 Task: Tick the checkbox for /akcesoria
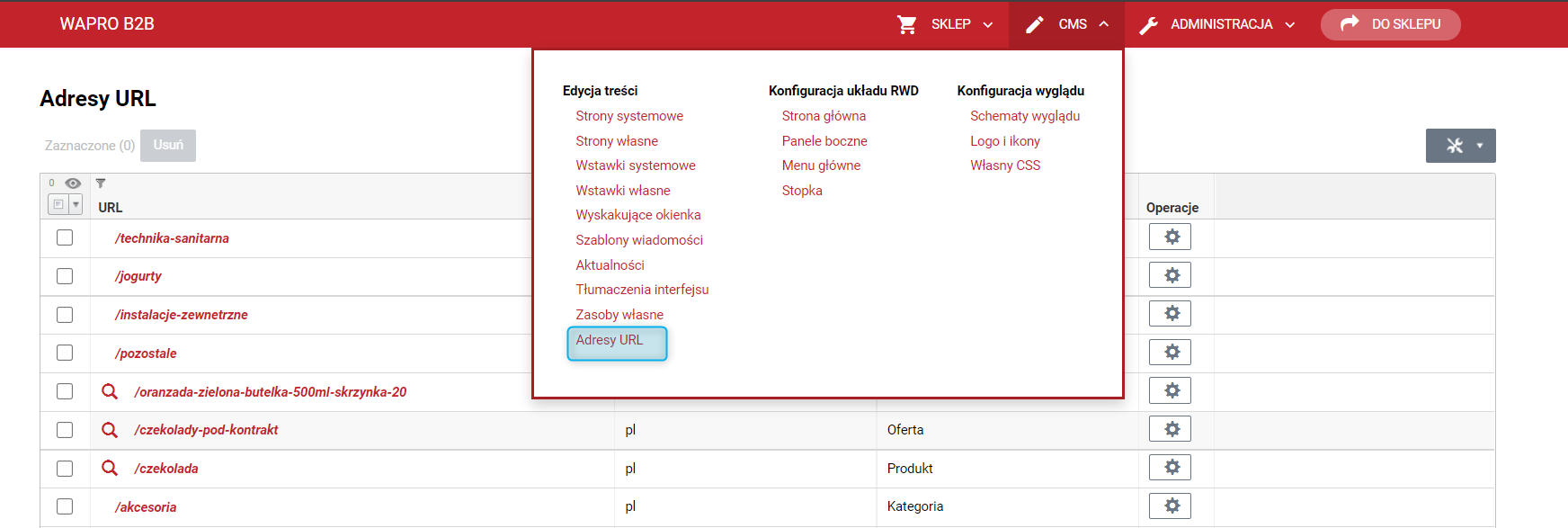point(65,506)
